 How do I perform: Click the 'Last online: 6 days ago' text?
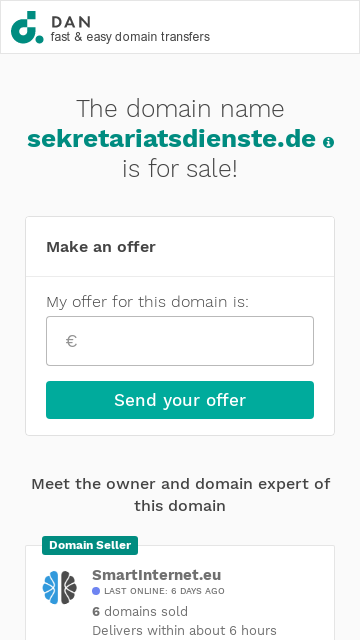coord(164,591)
